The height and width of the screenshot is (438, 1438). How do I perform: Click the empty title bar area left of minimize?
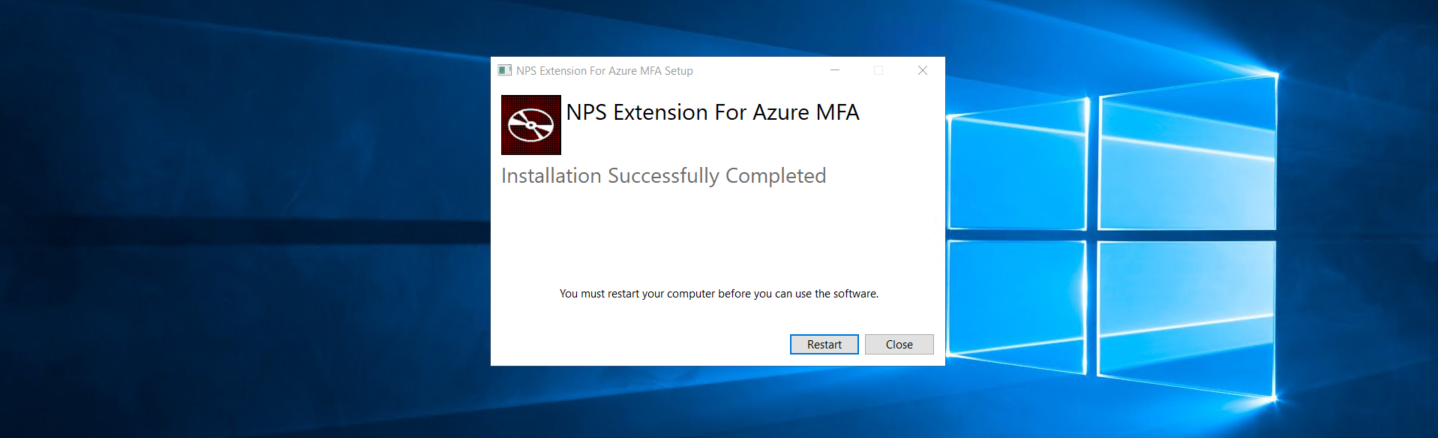760,71
